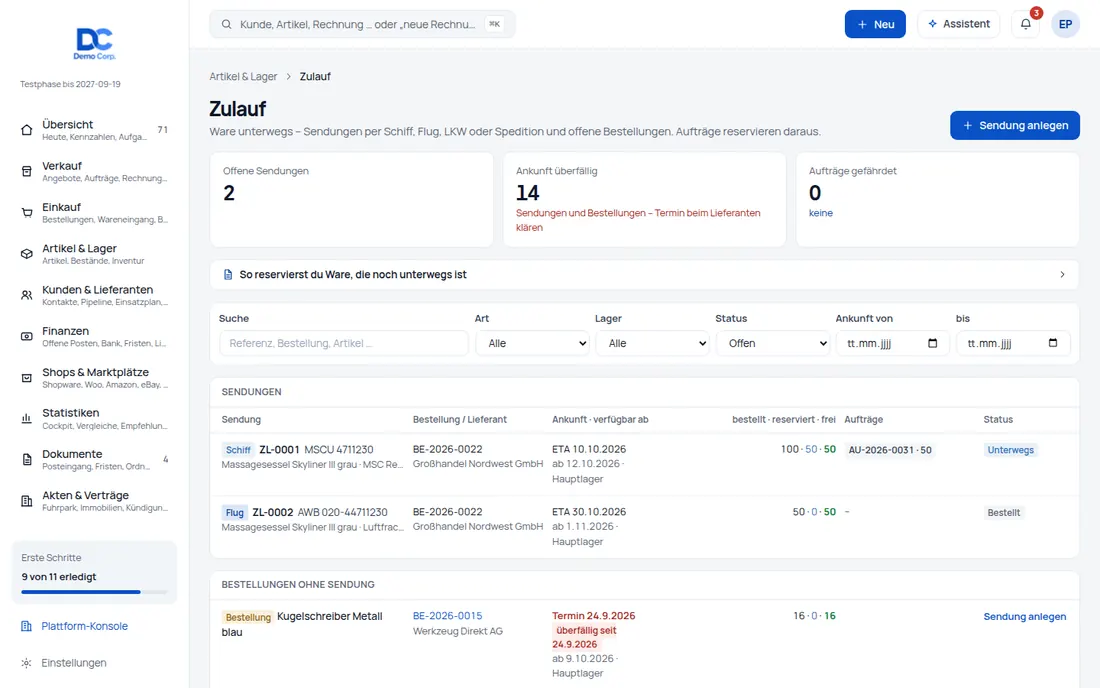Open the notifications bell icon

(x=1025, y=24)
